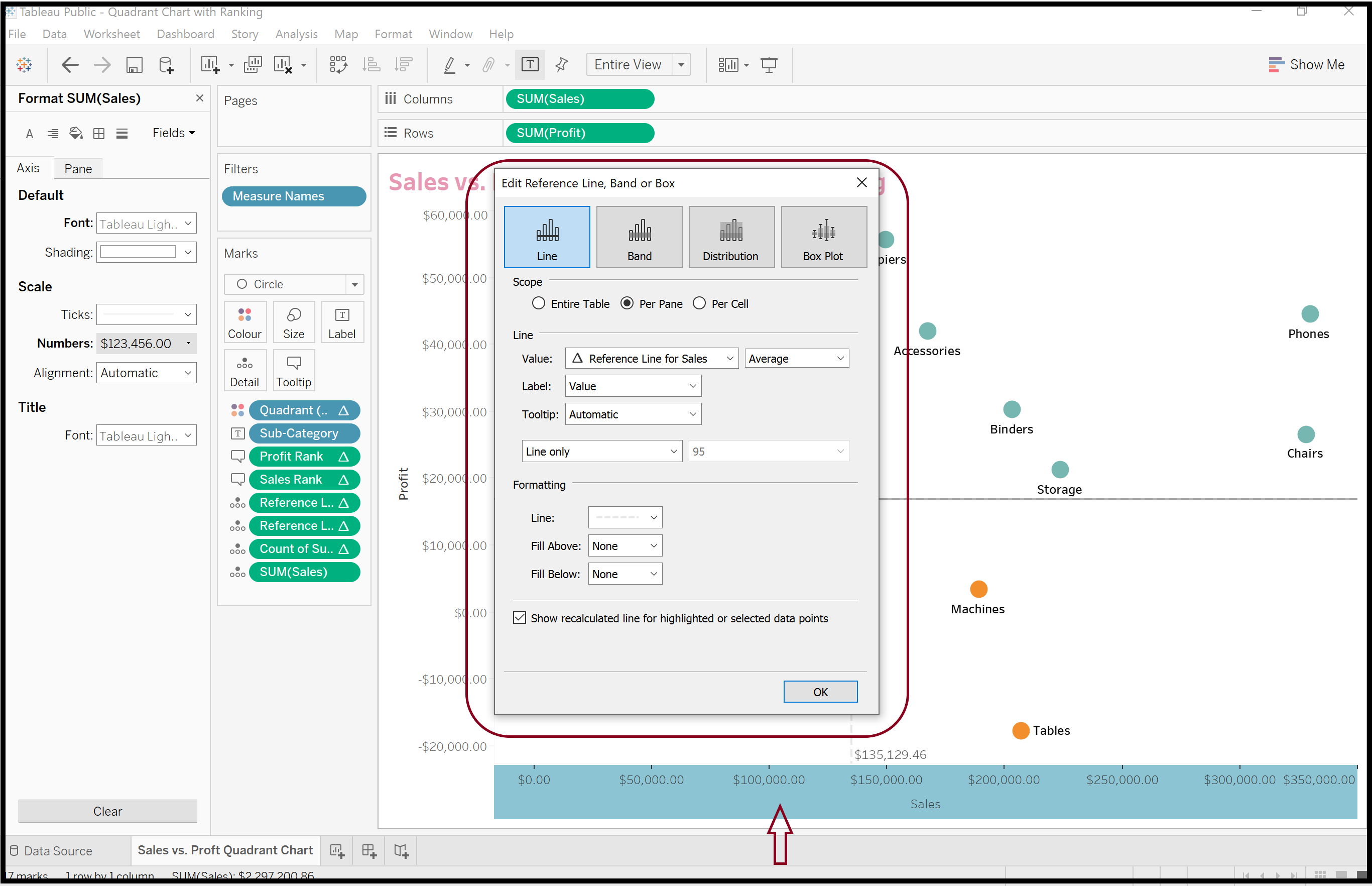Click the Add new data source icon

166,65
